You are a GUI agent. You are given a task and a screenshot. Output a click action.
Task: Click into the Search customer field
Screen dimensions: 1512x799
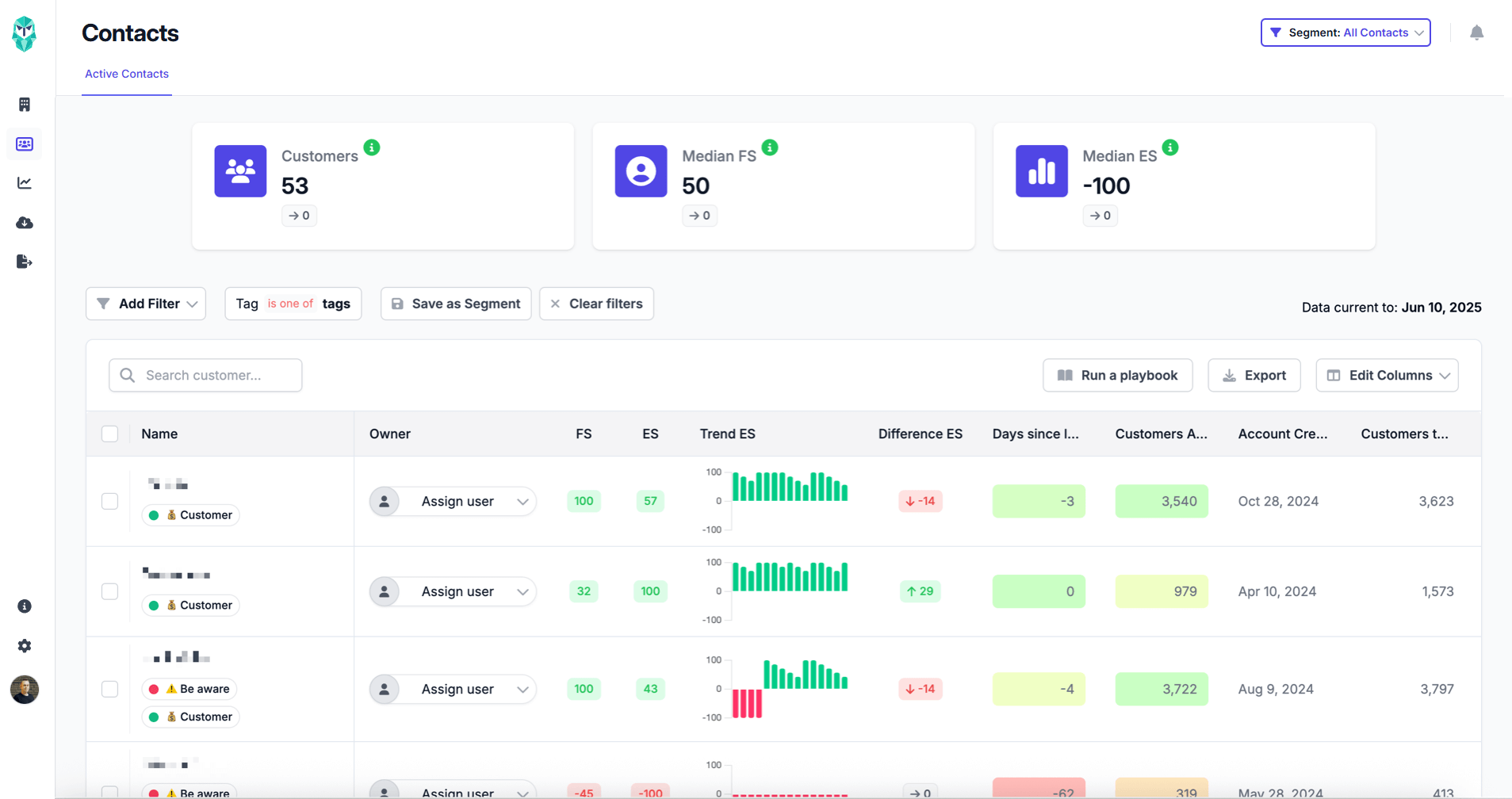(205, 375)
